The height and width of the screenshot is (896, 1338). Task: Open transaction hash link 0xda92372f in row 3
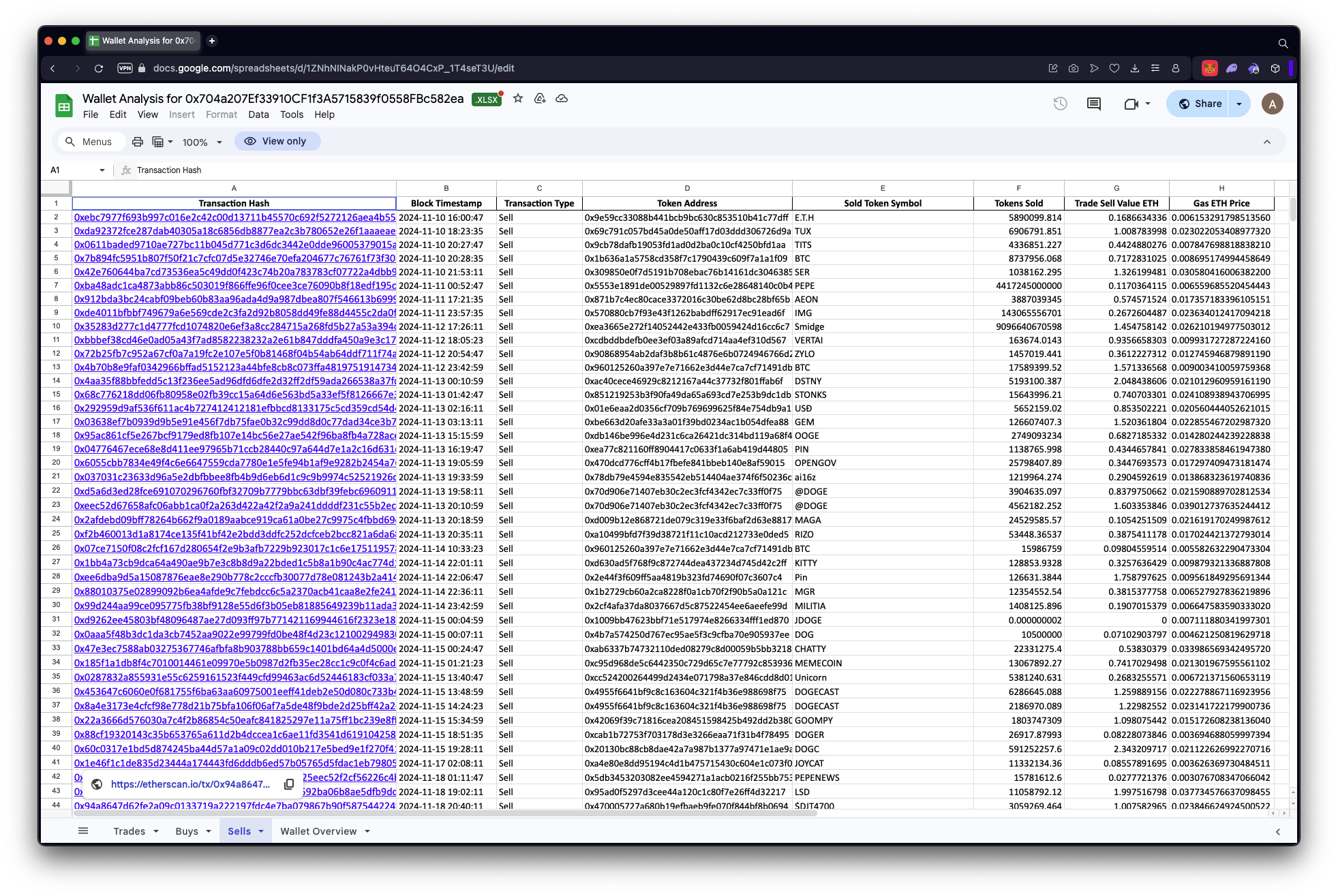234,231
